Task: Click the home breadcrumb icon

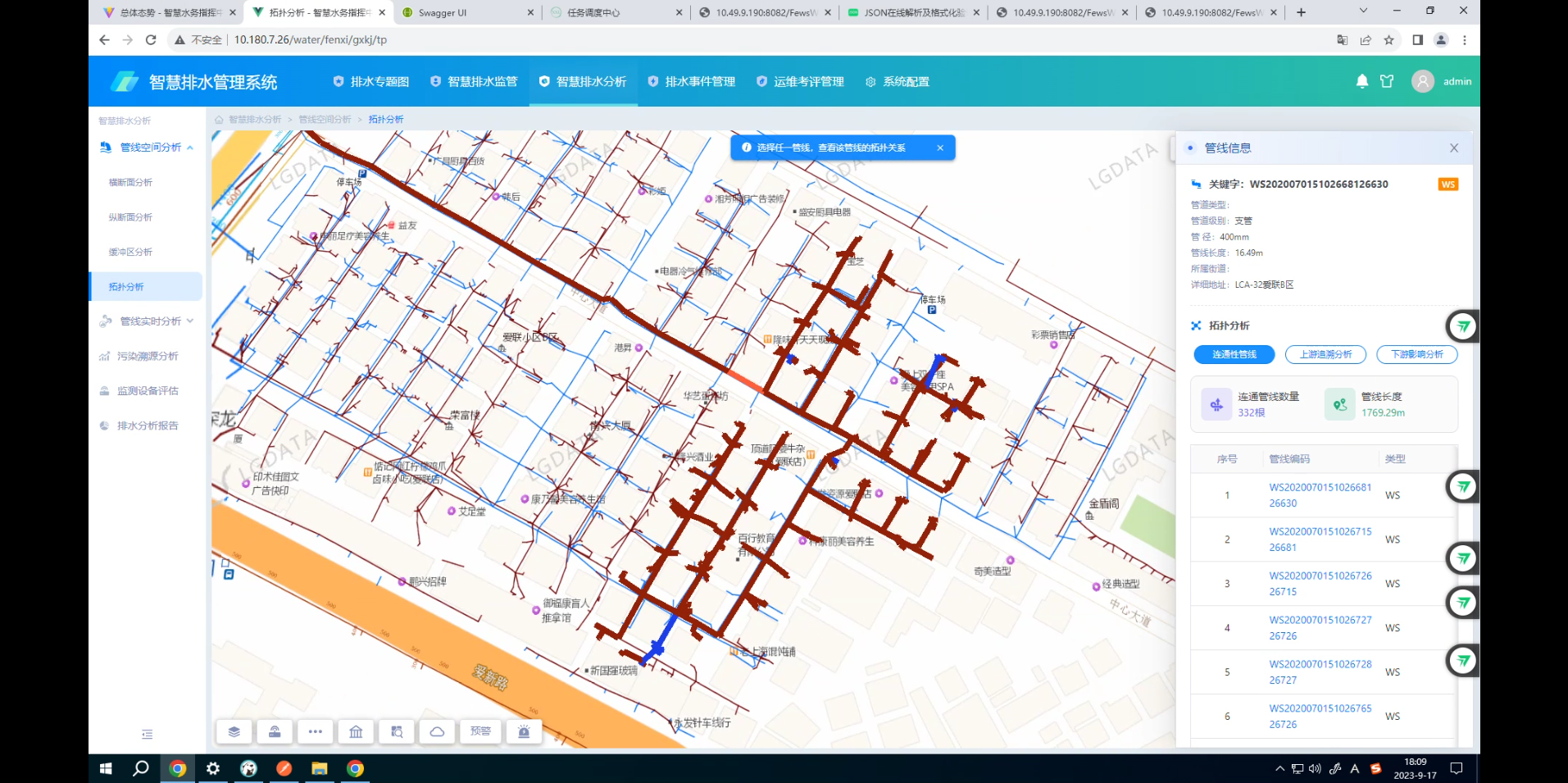Action: [219, 120]
